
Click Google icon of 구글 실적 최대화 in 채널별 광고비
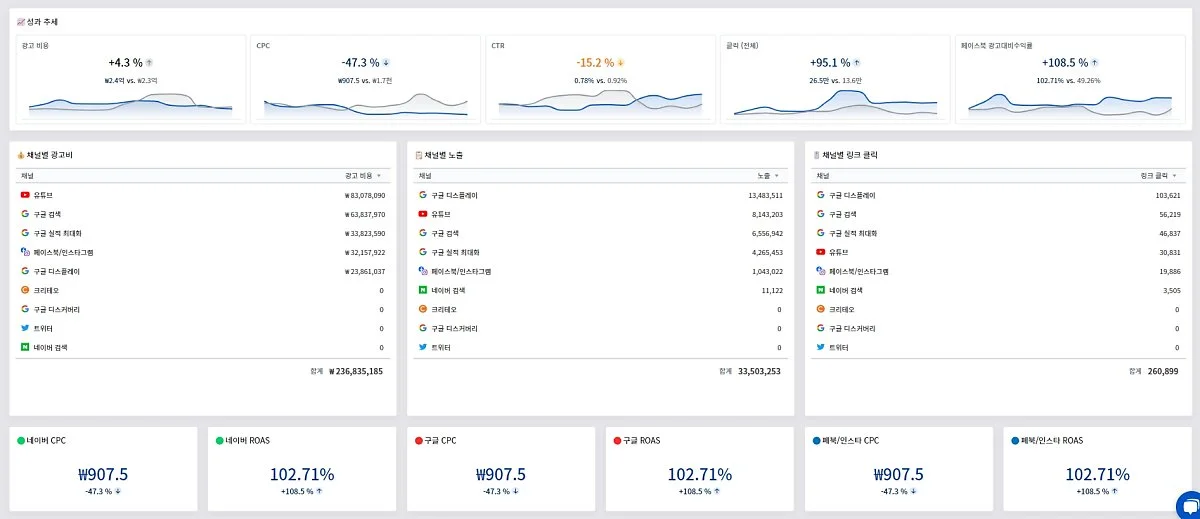[25, 233]
